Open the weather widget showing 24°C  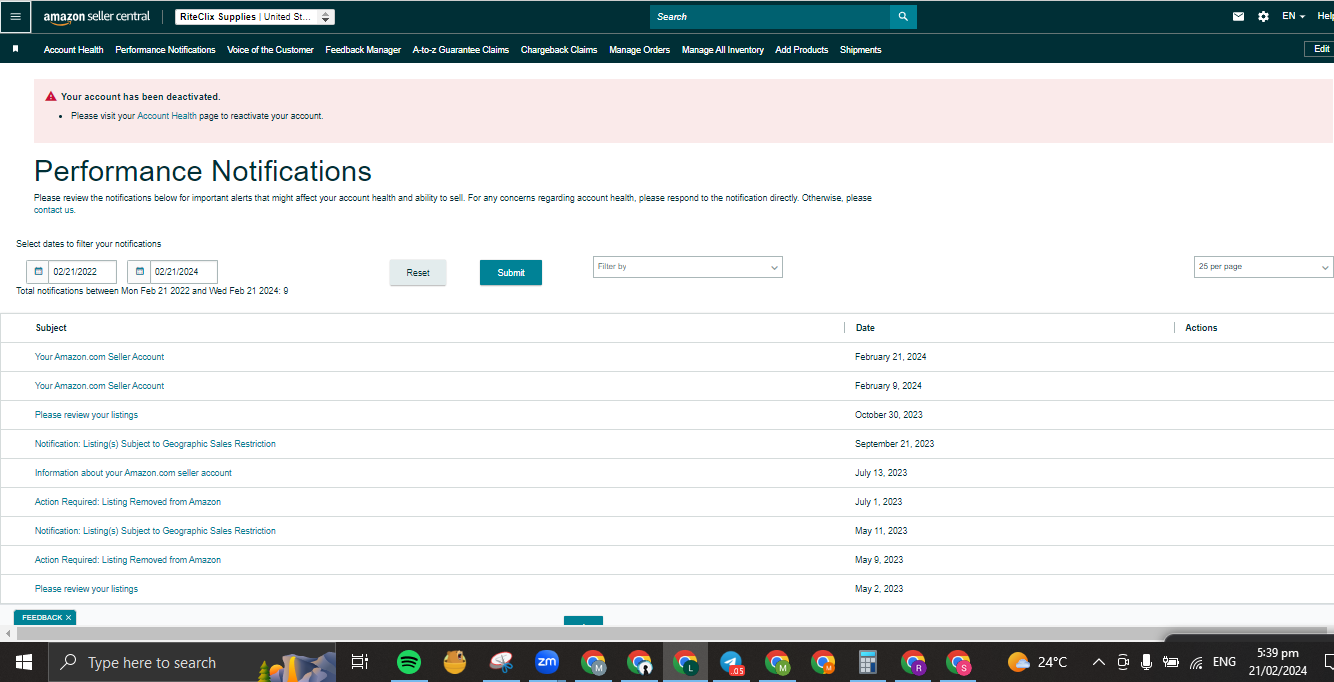click(x=1038, y=662)
